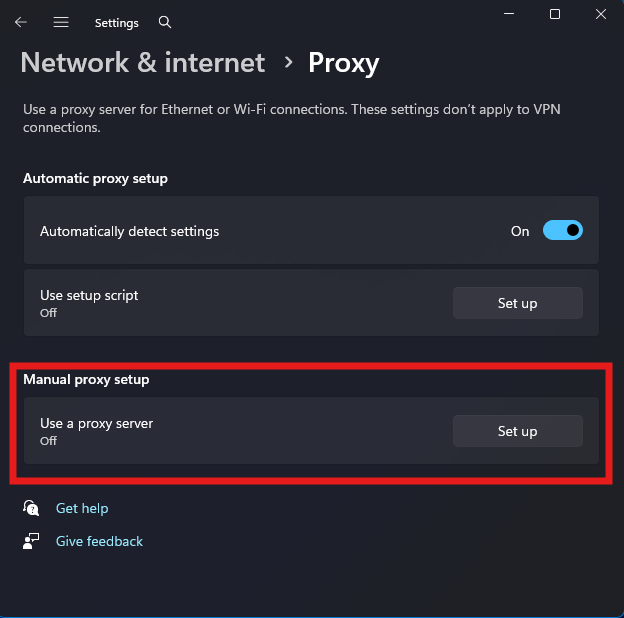This screenshot has height=618, width=624.
Task: Turn off Automatically detect settings switch
Action: tap(562, 231)
